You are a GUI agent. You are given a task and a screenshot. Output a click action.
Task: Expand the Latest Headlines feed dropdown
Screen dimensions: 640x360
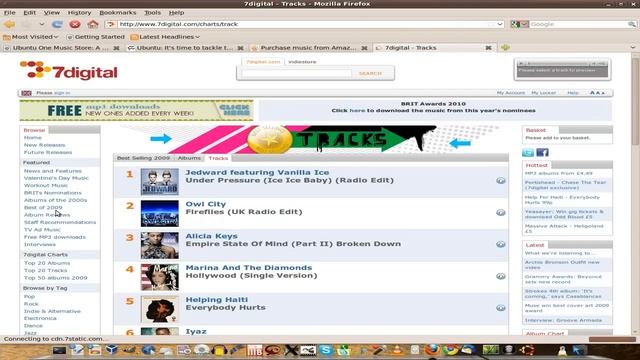[165, 37]
